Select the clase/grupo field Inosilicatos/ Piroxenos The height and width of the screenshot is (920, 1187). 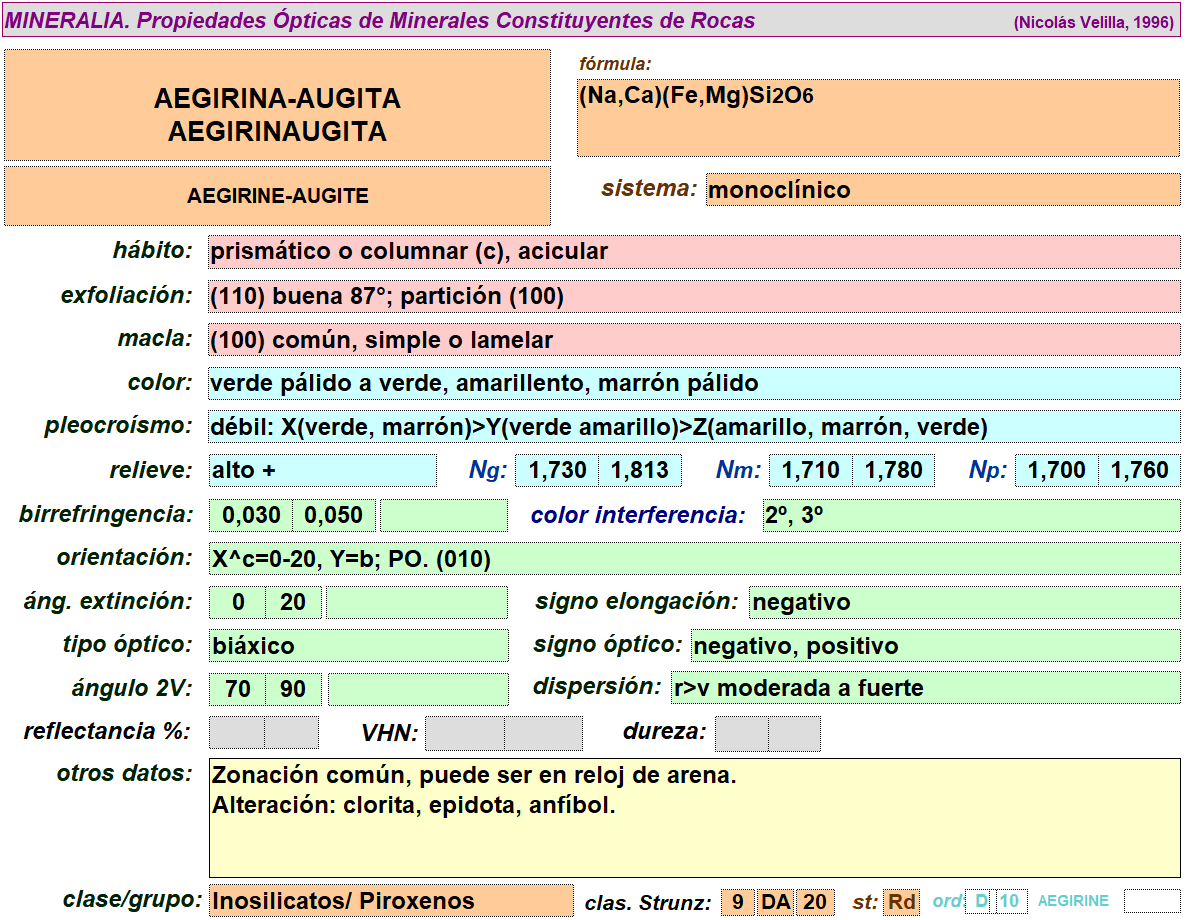click(x=390, y=901)
